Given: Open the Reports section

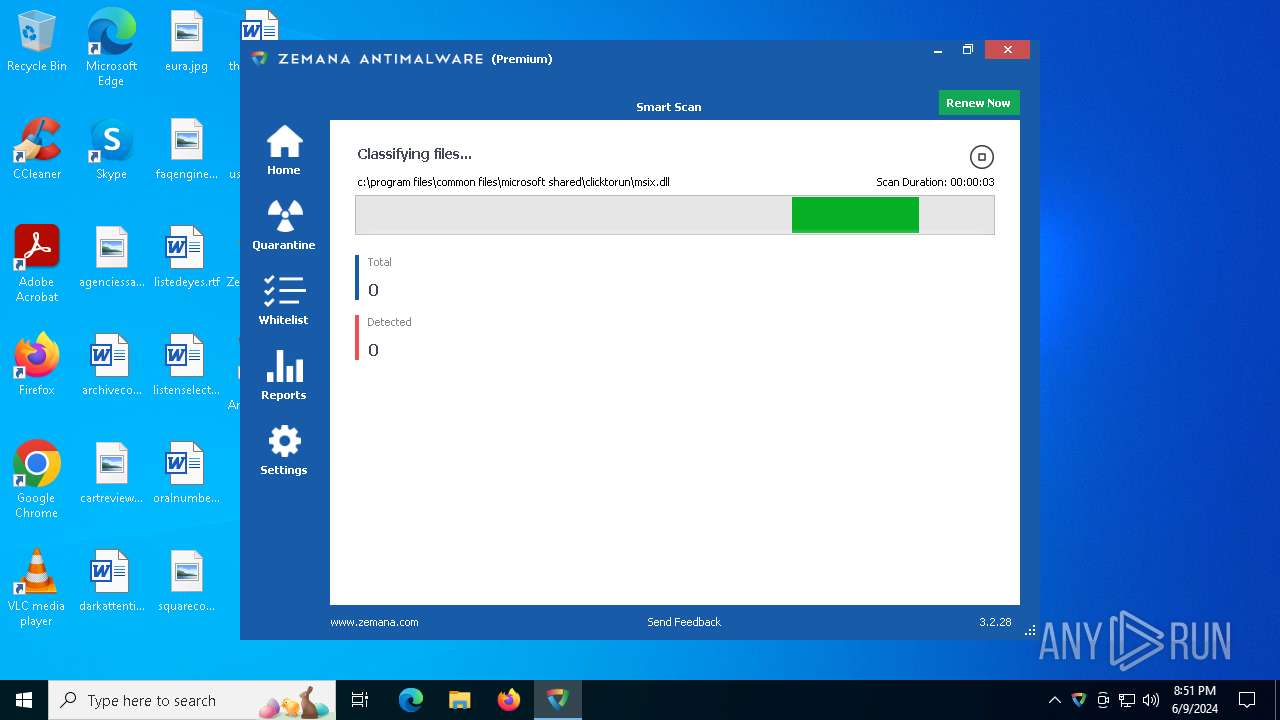Looking at the screenshot, I should point(284,375).
